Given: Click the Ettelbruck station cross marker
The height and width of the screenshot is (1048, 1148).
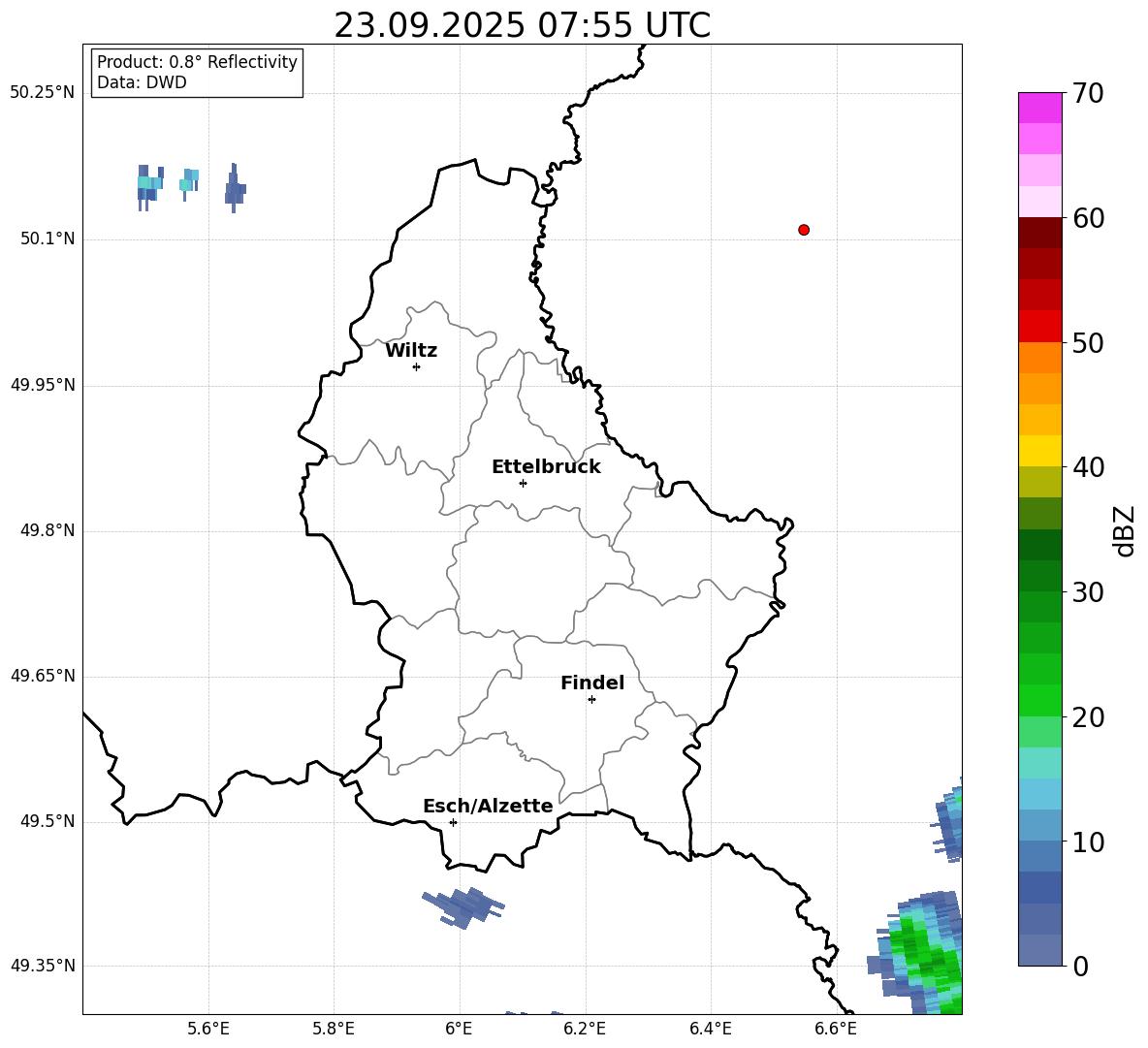Looking at the screenshot, I should click(523, 483).
